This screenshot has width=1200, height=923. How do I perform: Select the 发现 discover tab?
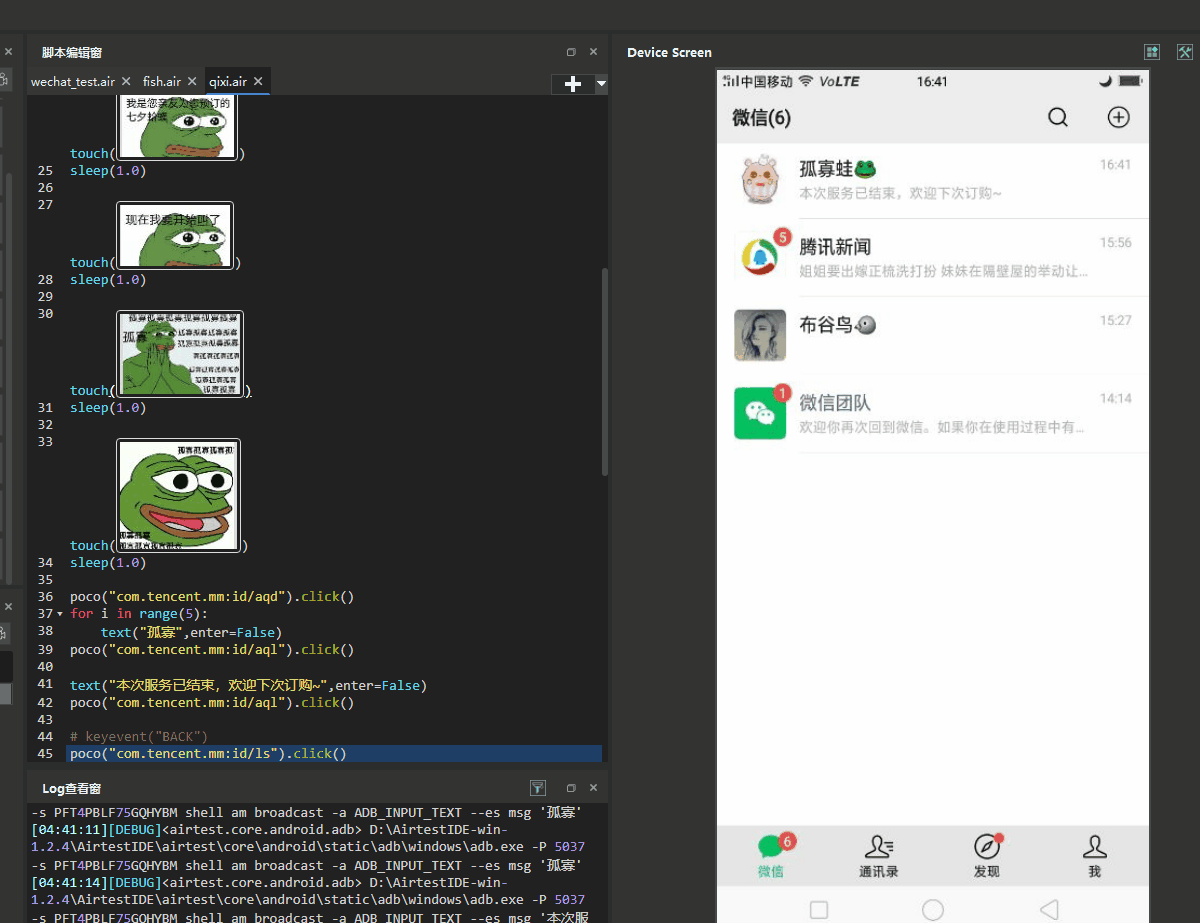point(987,856)
